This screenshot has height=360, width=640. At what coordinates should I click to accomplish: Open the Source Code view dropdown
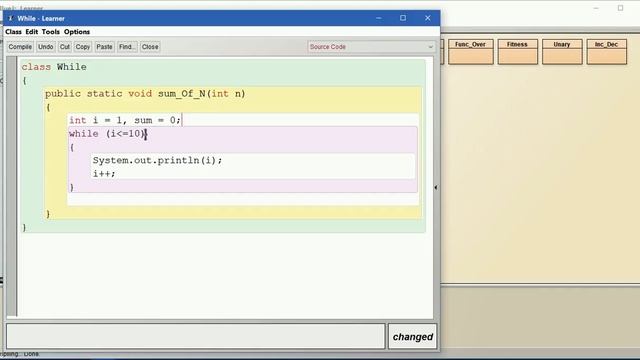(371, 47)
